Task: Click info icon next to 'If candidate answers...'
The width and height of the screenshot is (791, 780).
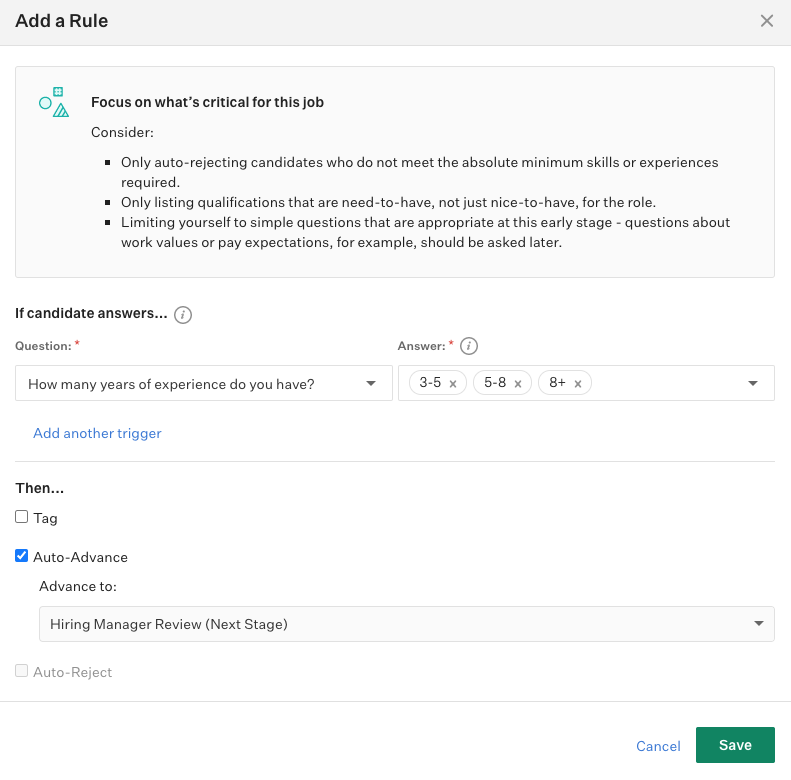Action: click(183, 315)
